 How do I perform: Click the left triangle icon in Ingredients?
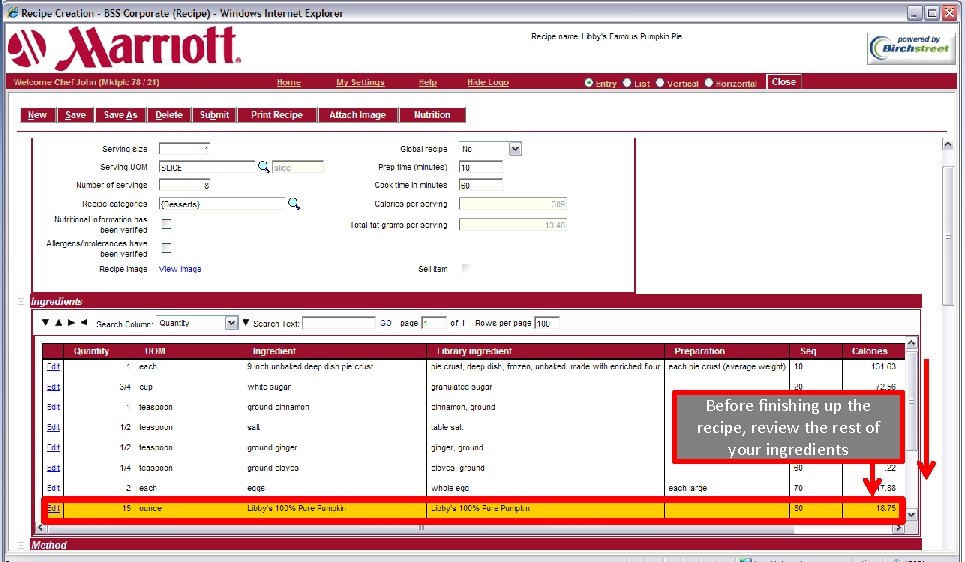pyautogui.click(x=84, y=323)
